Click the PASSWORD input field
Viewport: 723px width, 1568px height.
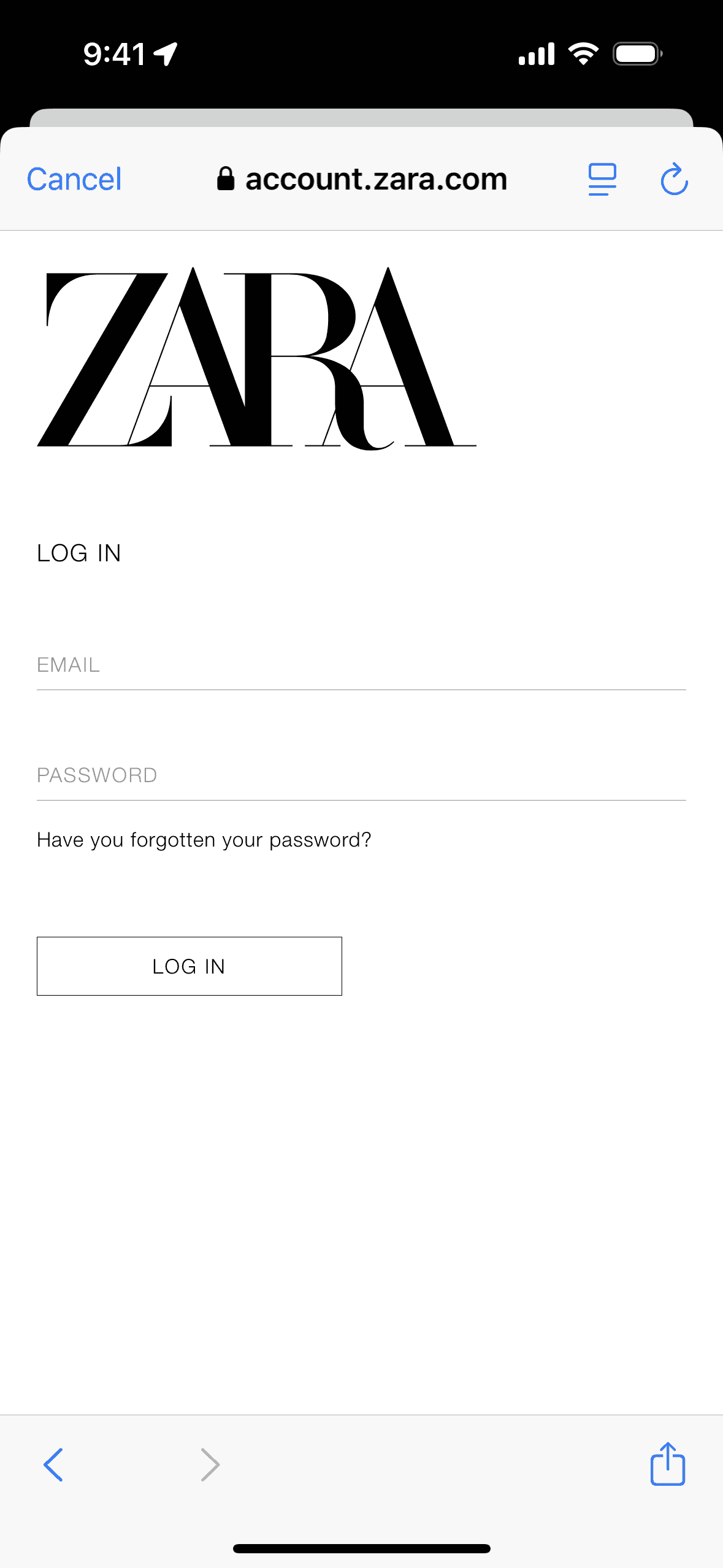[361, 775]
